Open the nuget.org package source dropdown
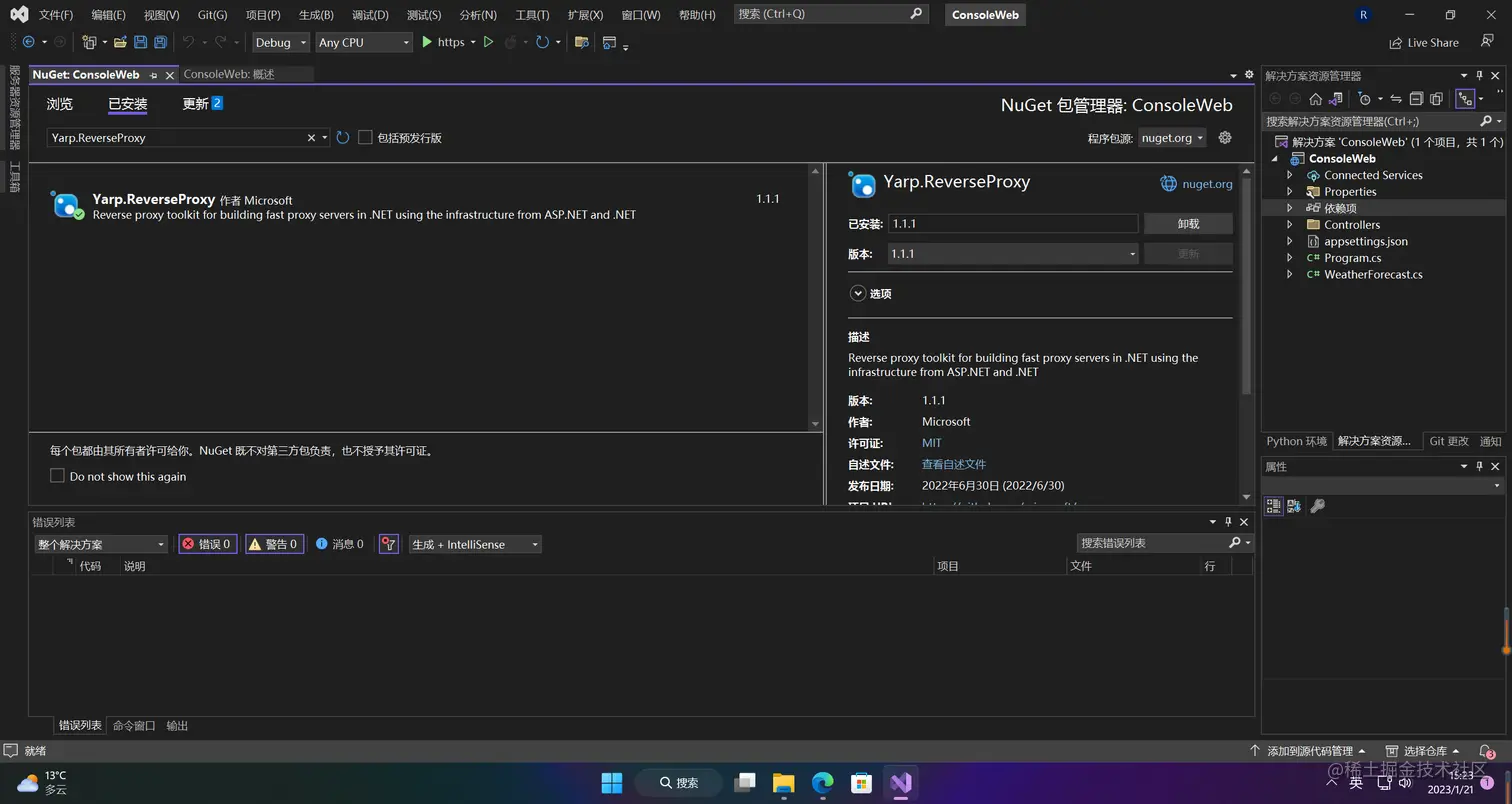Screen dimensions: 1512x804 pyautogui.click(x=1172, y=137)
